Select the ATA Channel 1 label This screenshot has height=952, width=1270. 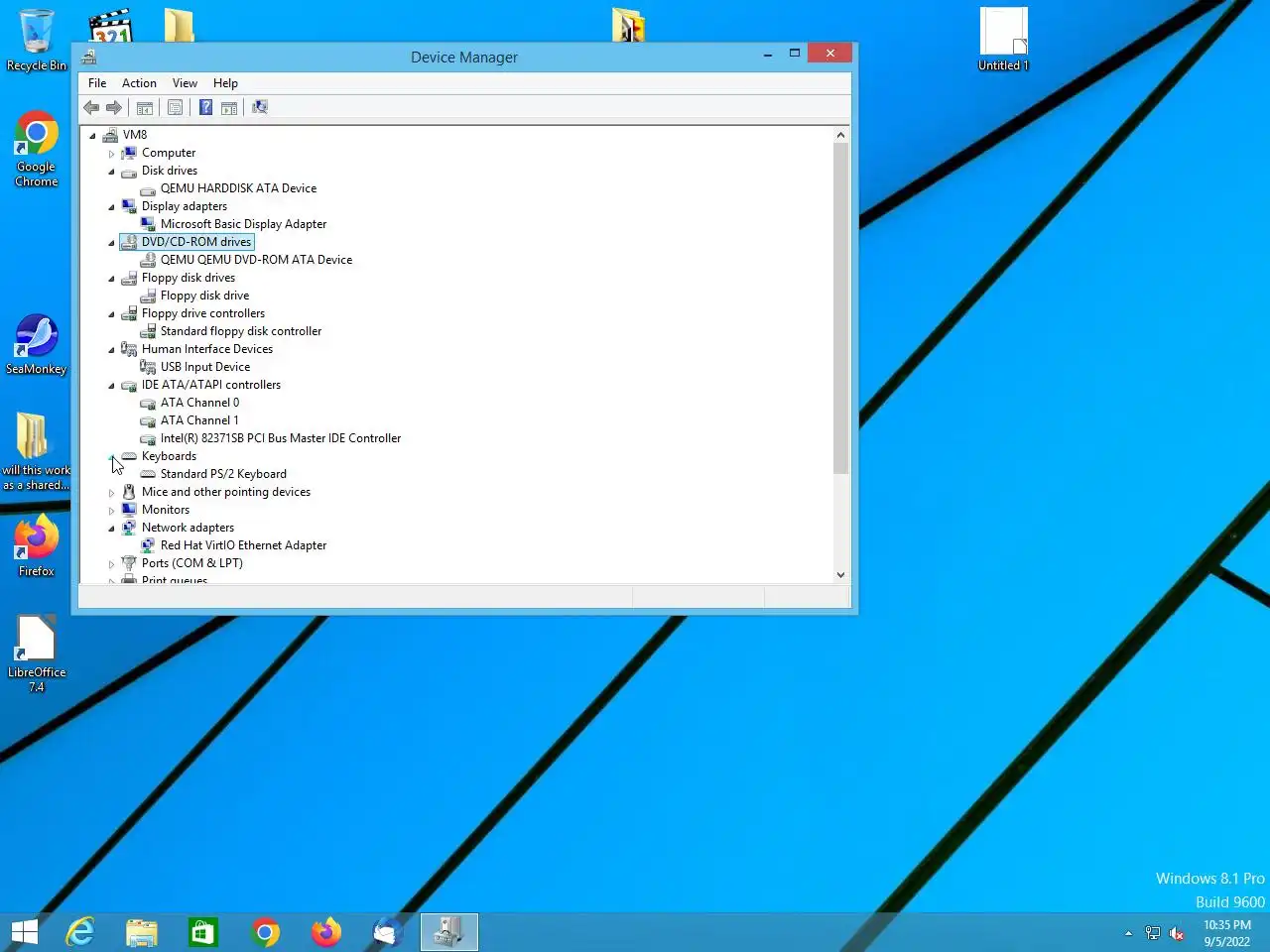tap(199, 420)
